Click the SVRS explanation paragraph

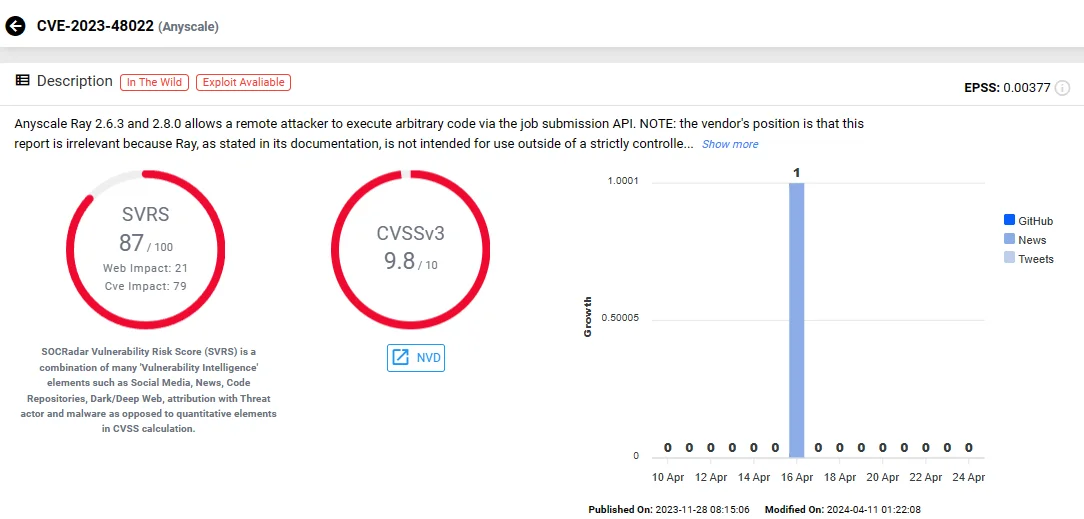tap(149, 390)
